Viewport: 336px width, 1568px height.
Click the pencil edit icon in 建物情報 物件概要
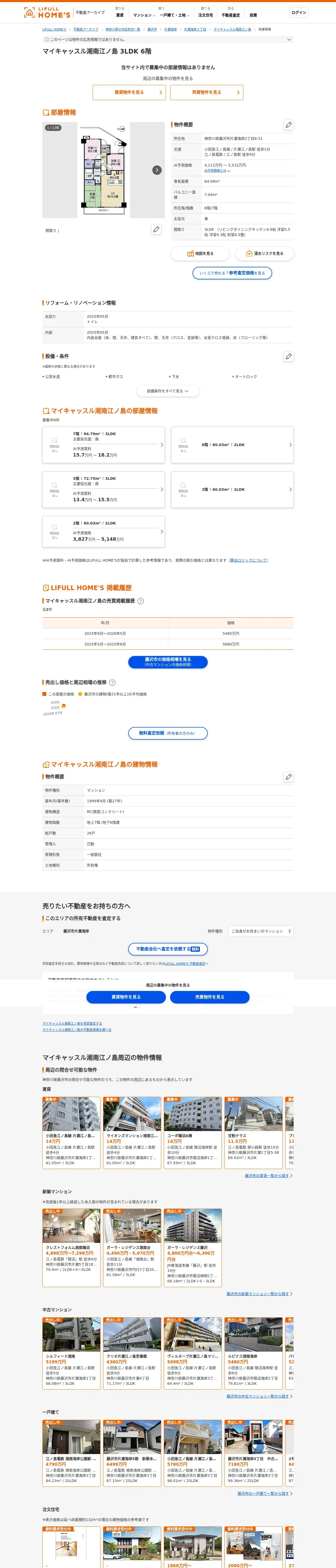click(288, 777)
